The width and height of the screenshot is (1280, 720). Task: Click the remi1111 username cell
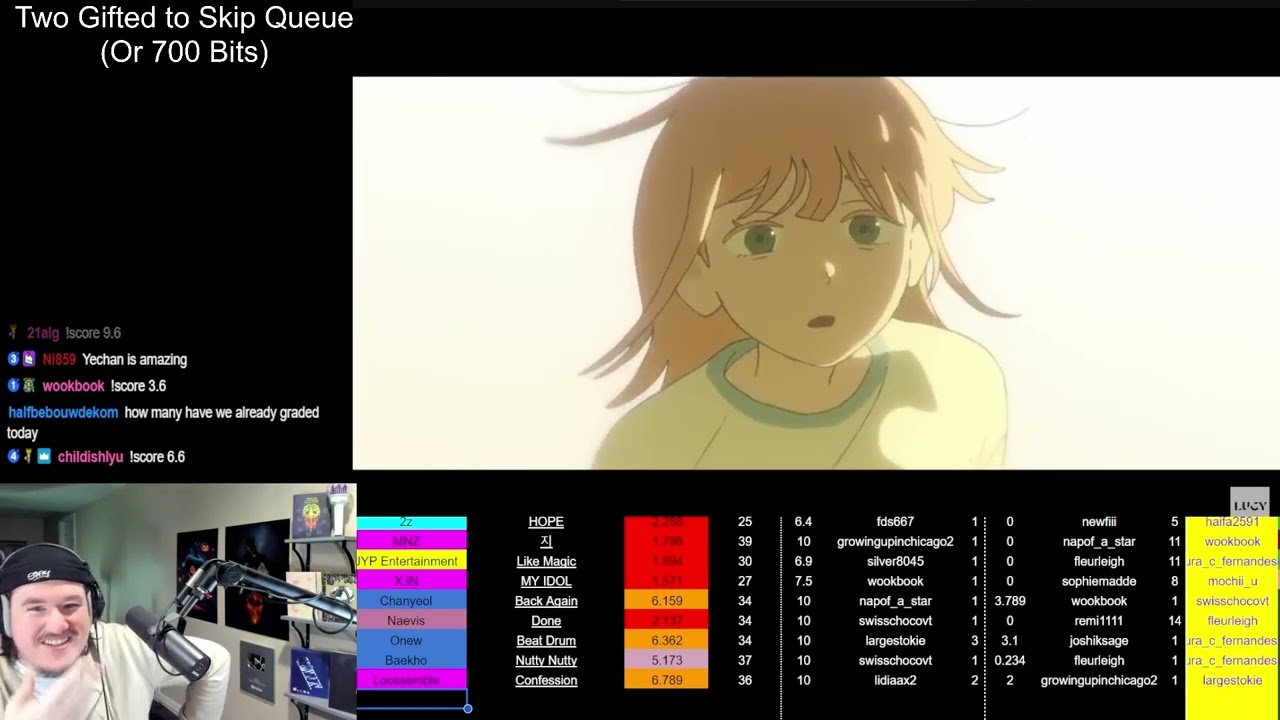pyautogui.click(x=1099, y=621)
